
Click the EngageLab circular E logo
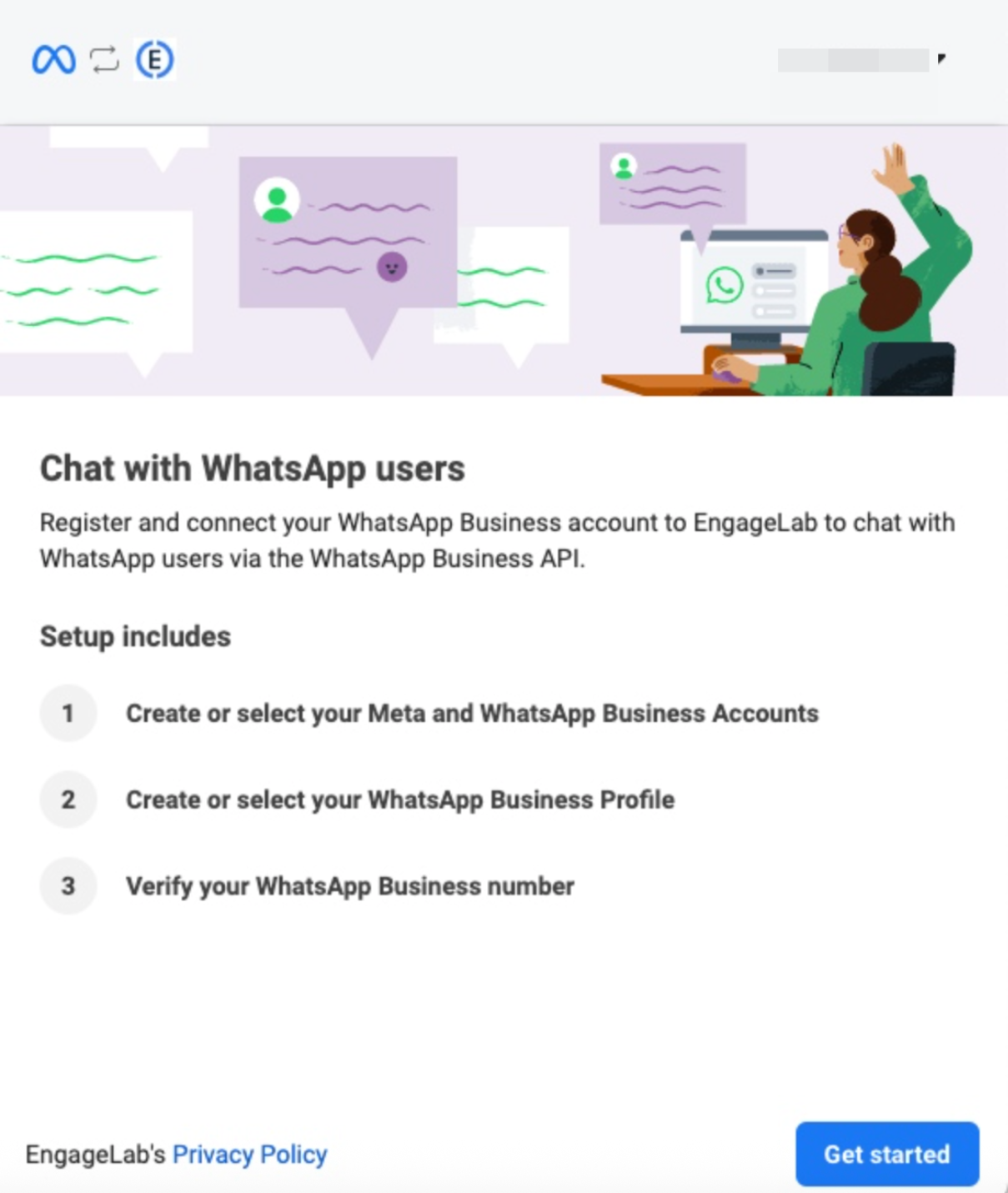click(x=155, y=60)
